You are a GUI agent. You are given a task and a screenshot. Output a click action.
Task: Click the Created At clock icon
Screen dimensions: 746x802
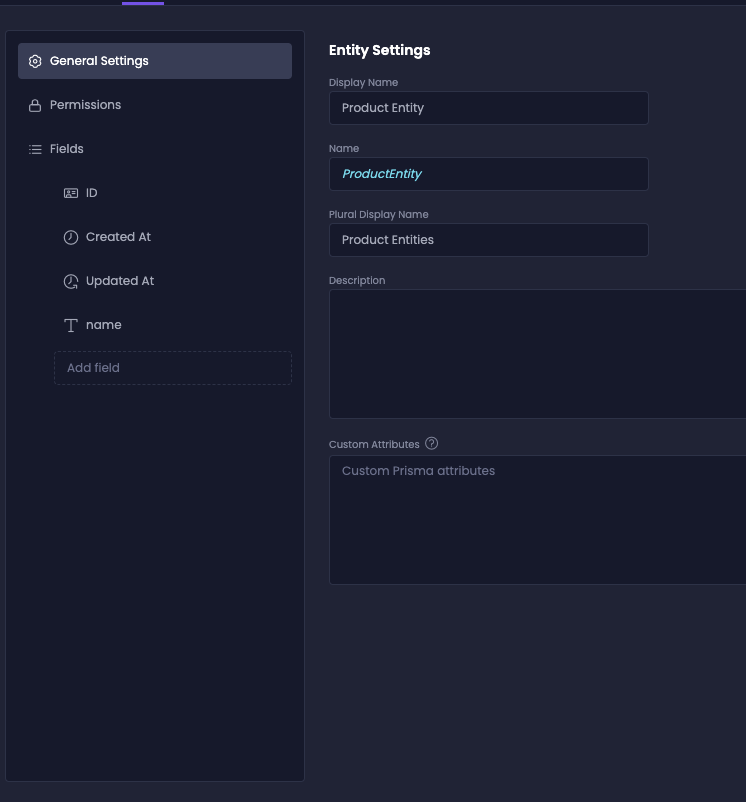[x=71, y=237]
